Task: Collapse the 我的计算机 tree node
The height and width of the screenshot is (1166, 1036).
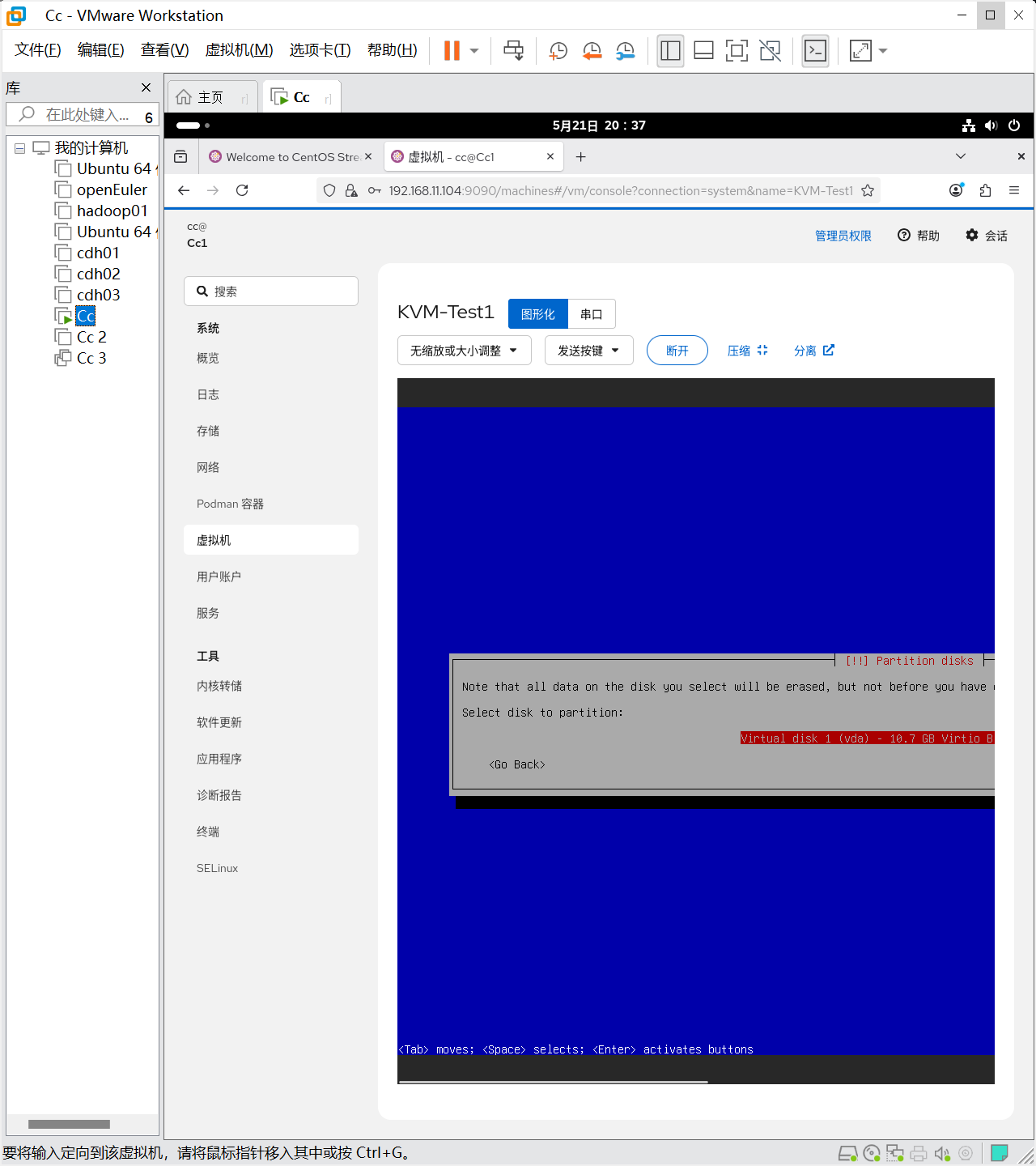Action: pyautogui.click(x=20, y=148)
